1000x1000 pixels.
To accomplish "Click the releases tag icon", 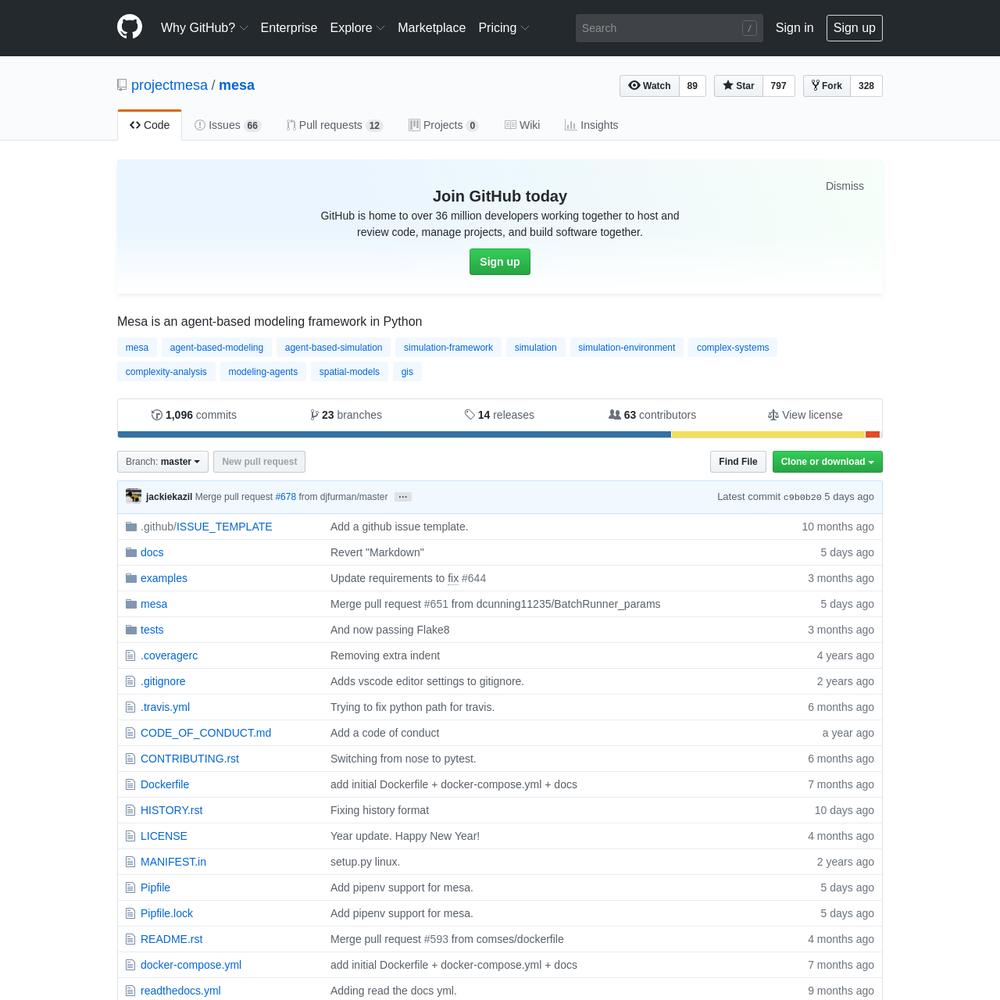I will [x=469, y=415].
